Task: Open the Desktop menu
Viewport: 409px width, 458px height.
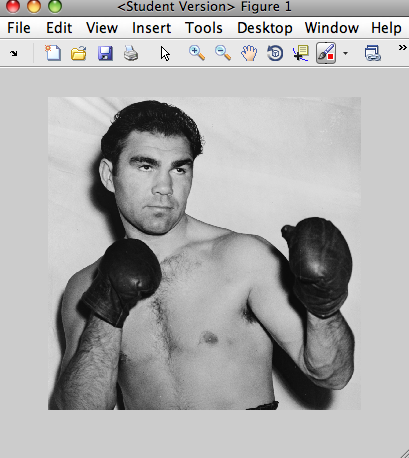Action: tap(265, 28)
